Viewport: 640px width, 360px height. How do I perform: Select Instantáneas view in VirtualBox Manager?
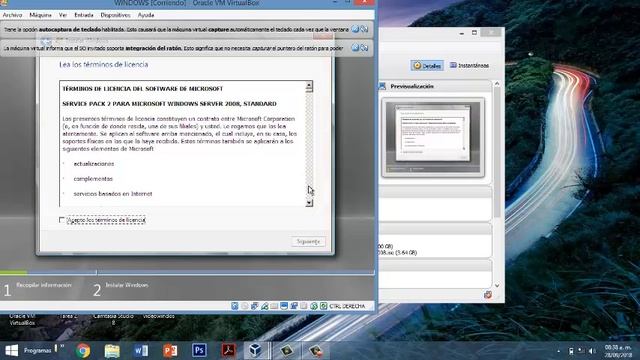tap(469, 65)
